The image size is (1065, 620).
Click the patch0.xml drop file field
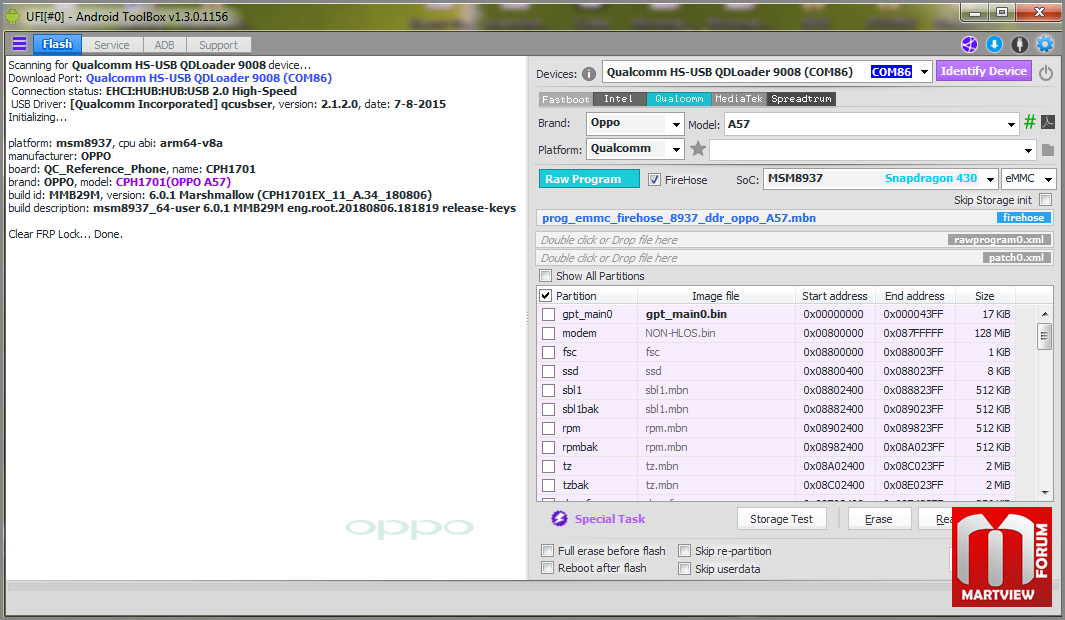point(795,258)
